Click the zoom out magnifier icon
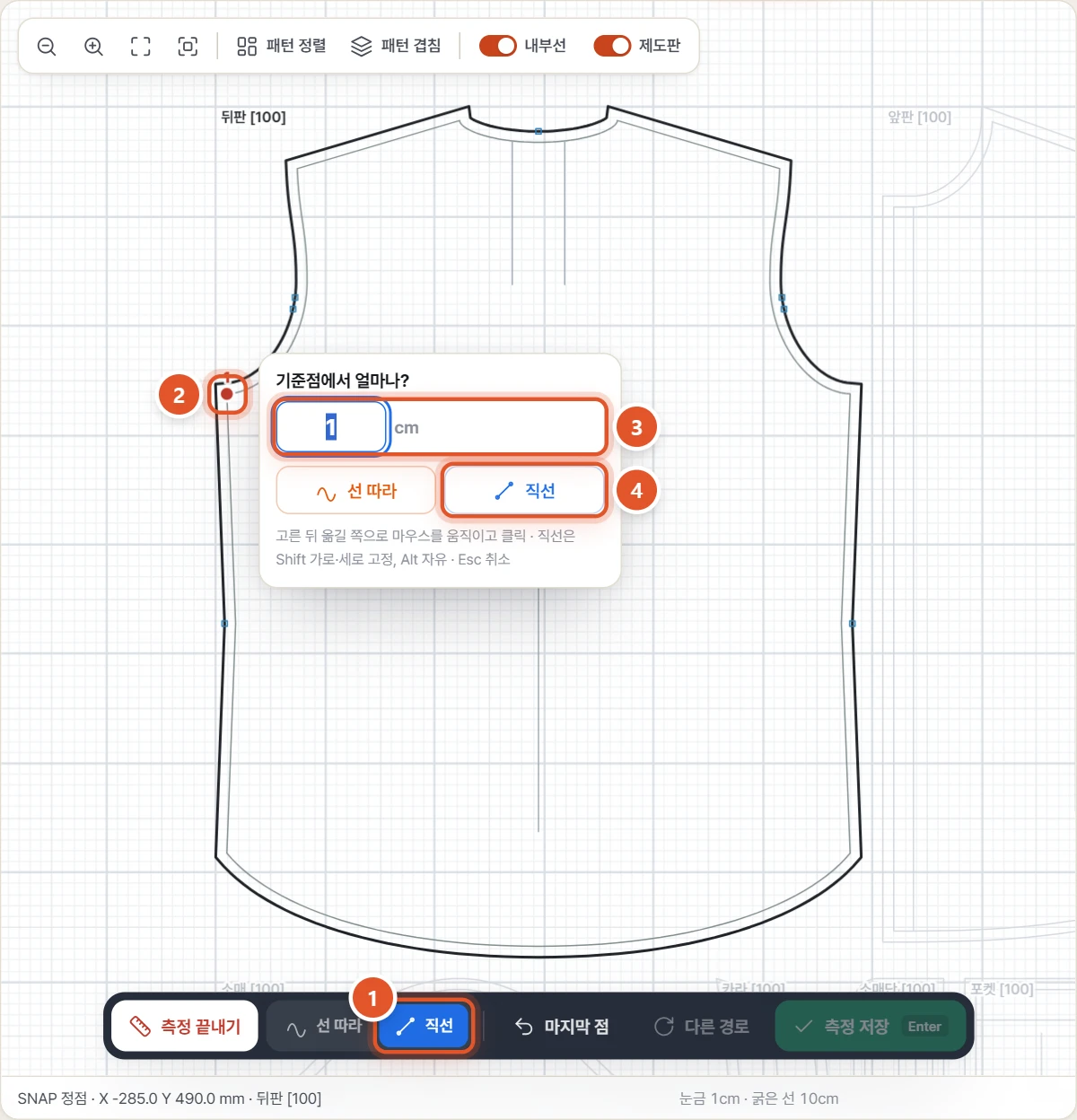The image size is (1077, 1120). click(47, 47)
